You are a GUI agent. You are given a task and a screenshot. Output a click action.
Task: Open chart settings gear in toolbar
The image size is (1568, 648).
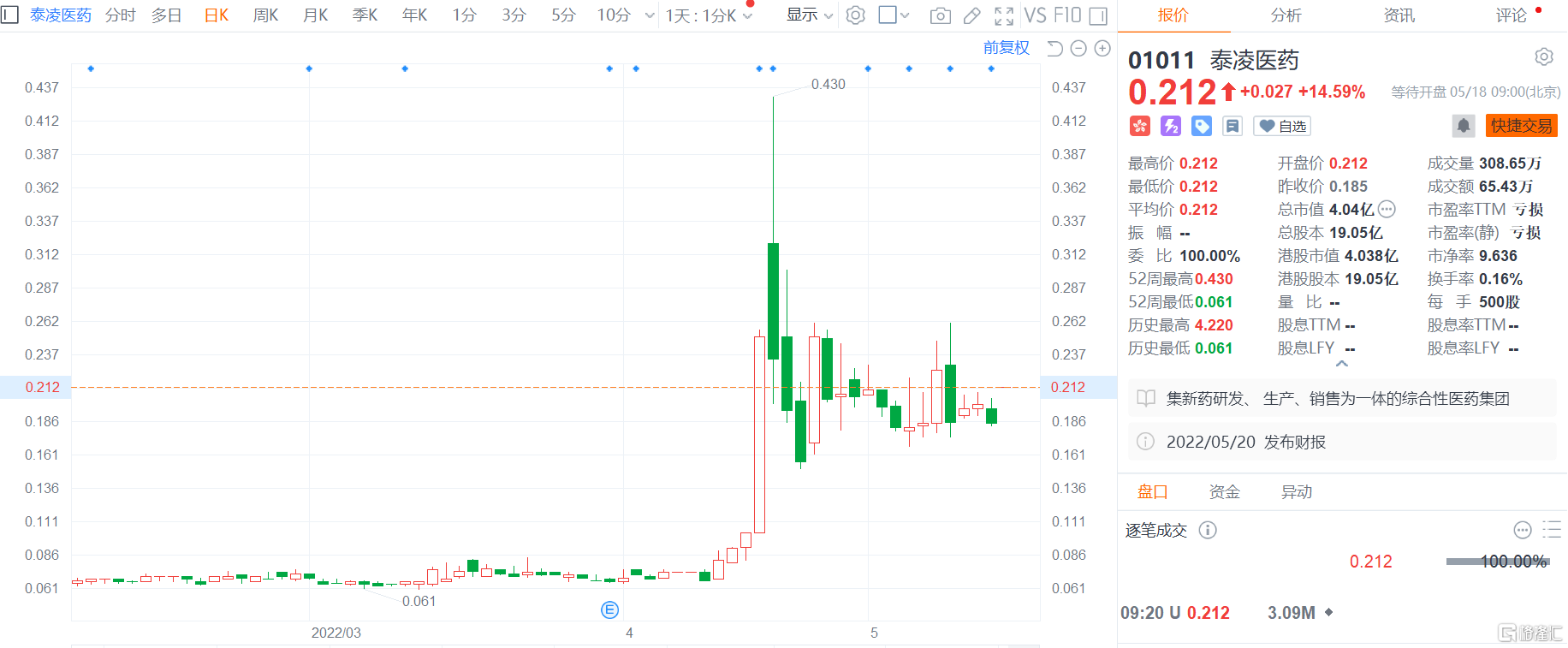(x=855, y=15)
